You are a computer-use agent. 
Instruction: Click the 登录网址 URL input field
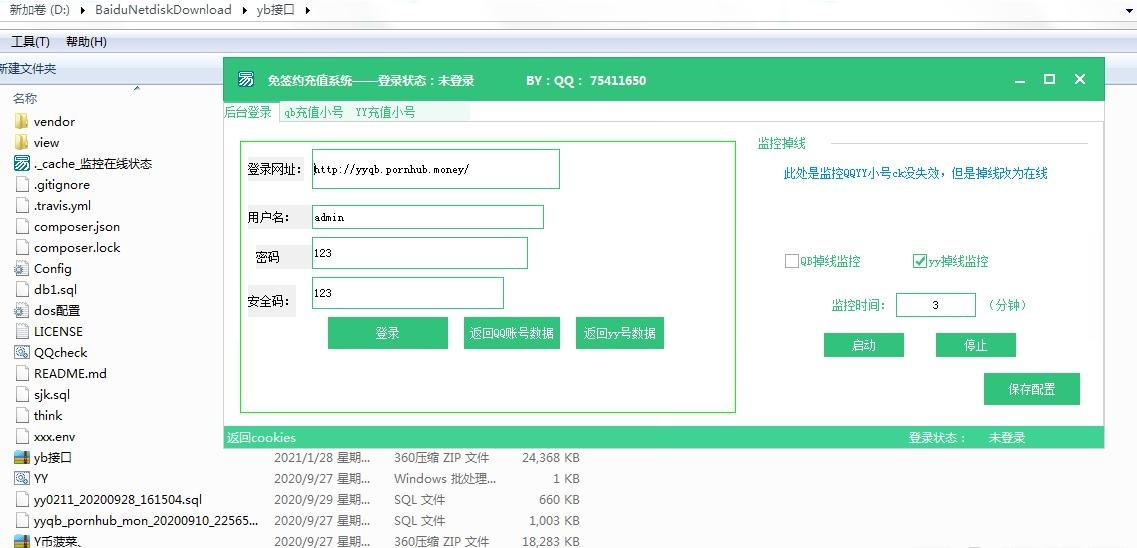click(436, 169)
